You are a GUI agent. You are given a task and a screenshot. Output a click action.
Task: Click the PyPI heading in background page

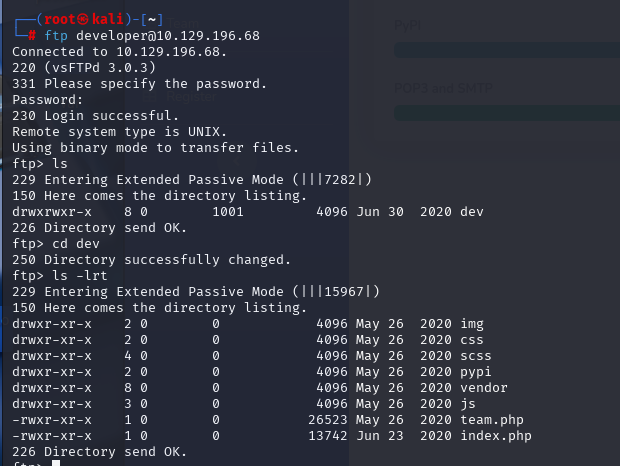[408, 25]
